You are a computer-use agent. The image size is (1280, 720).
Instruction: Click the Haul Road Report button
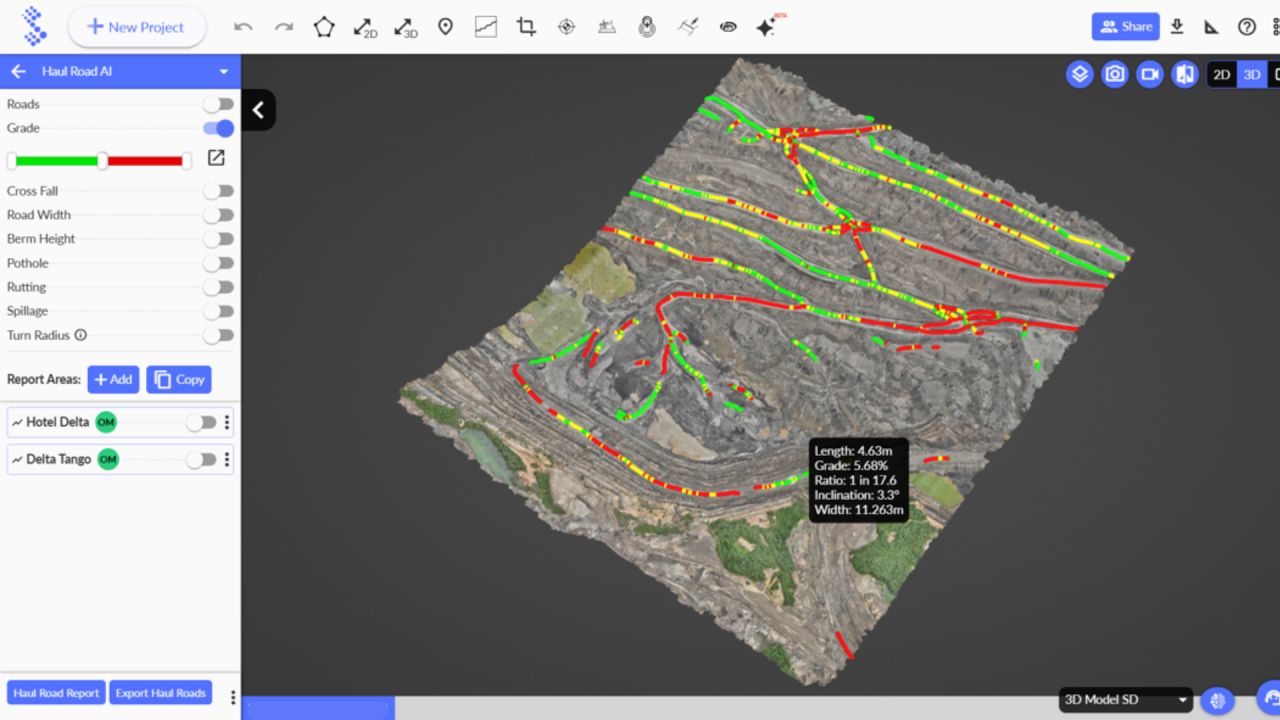click(x=56, y=693)
